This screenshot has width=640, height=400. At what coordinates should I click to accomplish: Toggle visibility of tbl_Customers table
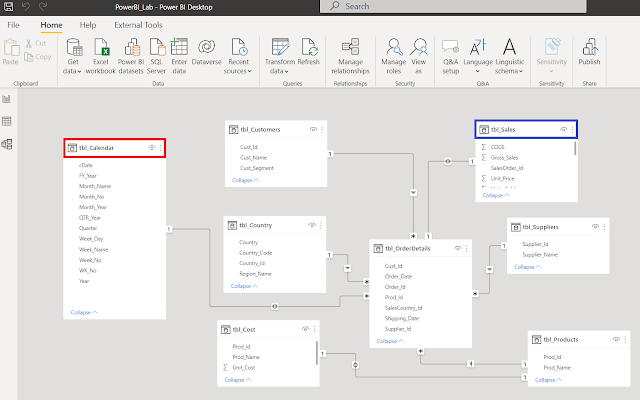point(313,129)
